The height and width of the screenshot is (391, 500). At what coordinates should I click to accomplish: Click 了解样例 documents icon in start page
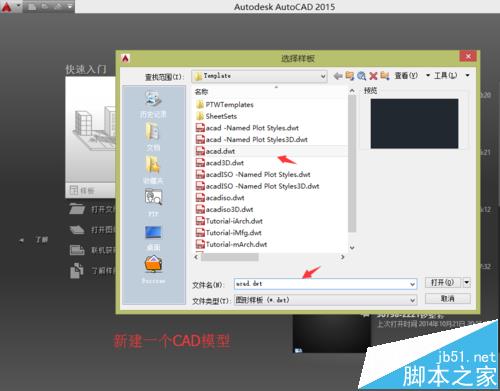[x=77, y=270]
